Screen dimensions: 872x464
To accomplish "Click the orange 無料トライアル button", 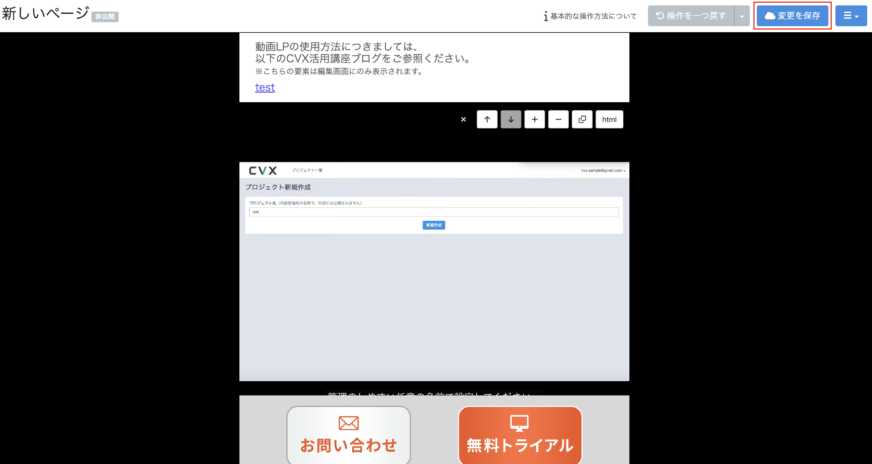I will click(520, 436).
